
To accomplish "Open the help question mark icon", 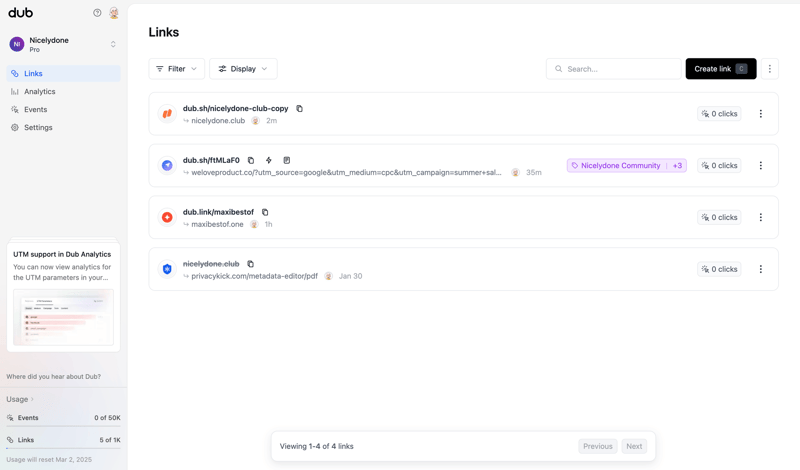I will [97, 13].
